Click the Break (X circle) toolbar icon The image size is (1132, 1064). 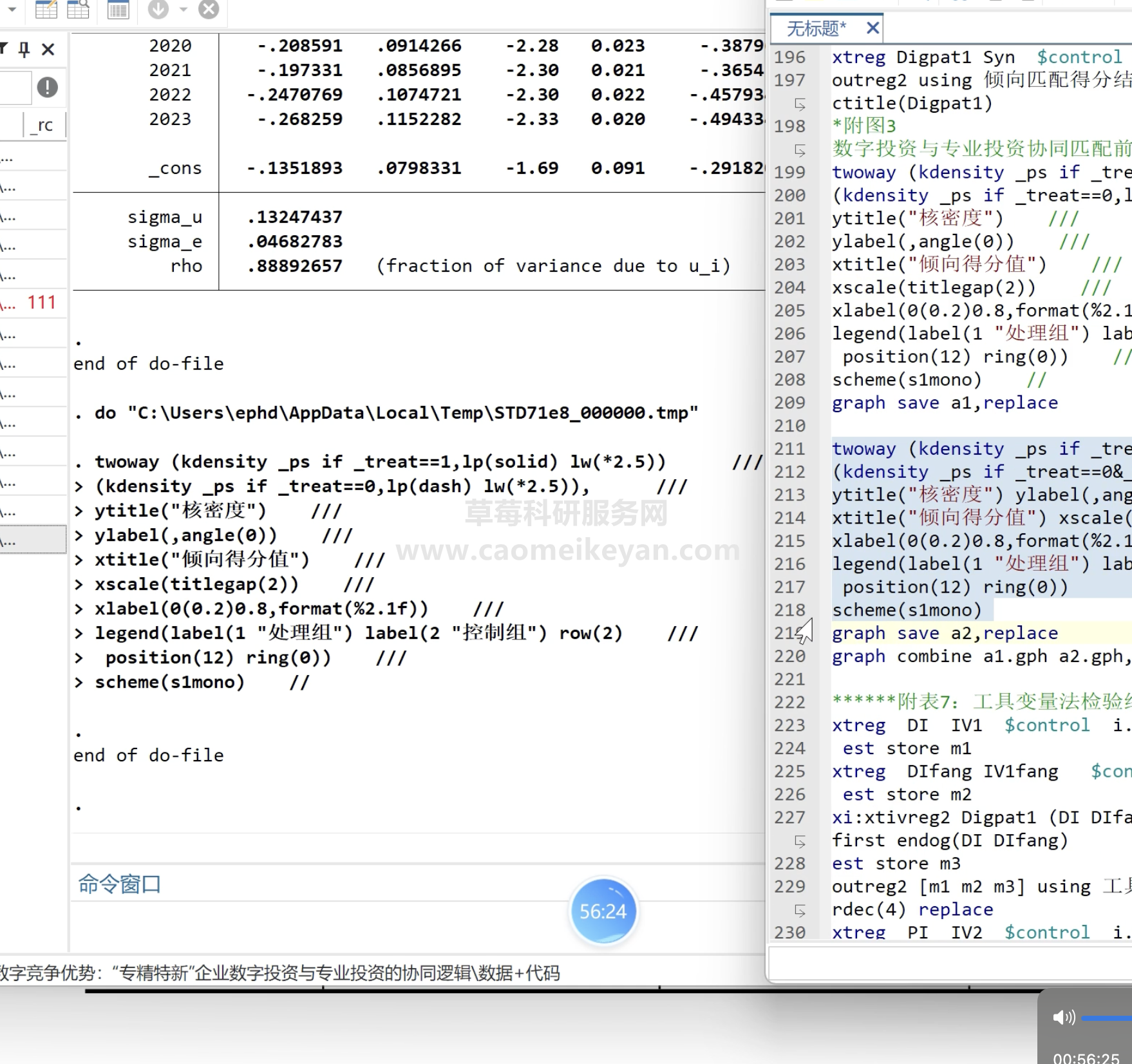[x=209, y=9]
